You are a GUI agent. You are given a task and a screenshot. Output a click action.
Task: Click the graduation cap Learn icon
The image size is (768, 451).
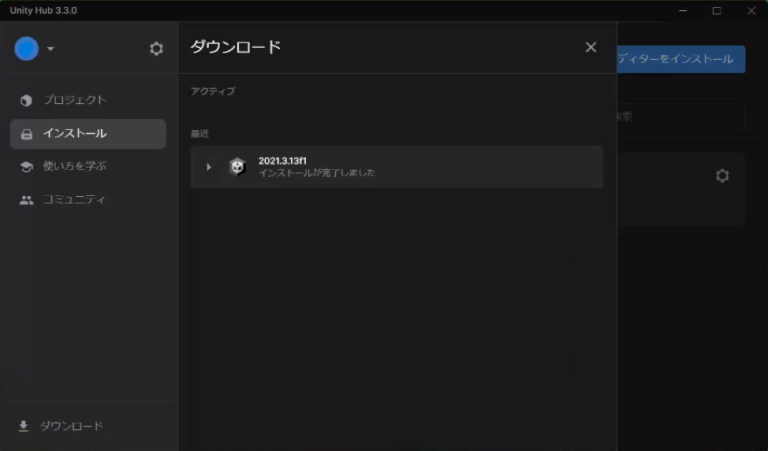26,167
